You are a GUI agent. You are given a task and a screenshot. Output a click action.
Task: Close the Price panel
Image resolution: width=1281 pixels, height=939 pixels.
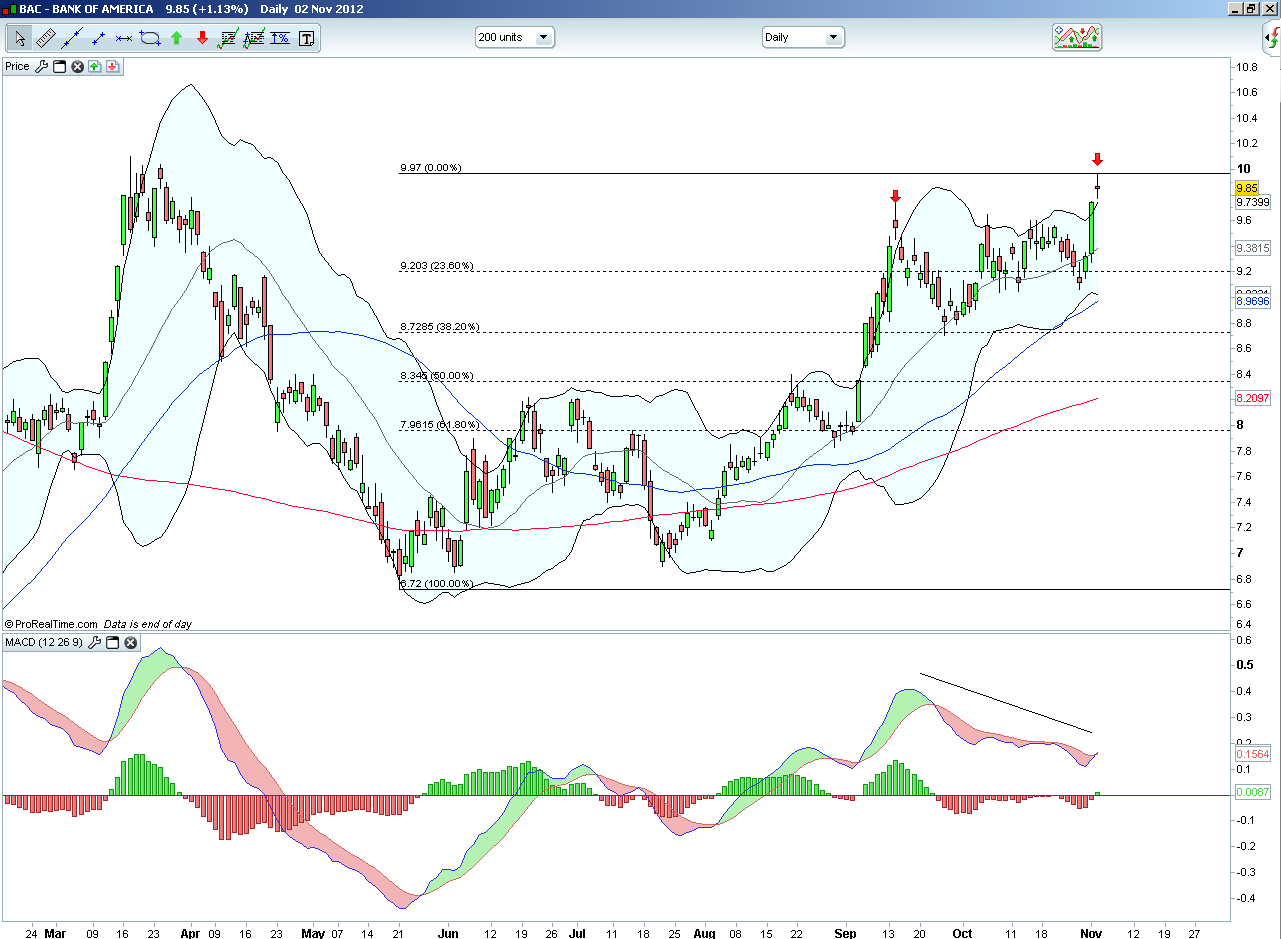pyautogui.click(x=77, y=67)
